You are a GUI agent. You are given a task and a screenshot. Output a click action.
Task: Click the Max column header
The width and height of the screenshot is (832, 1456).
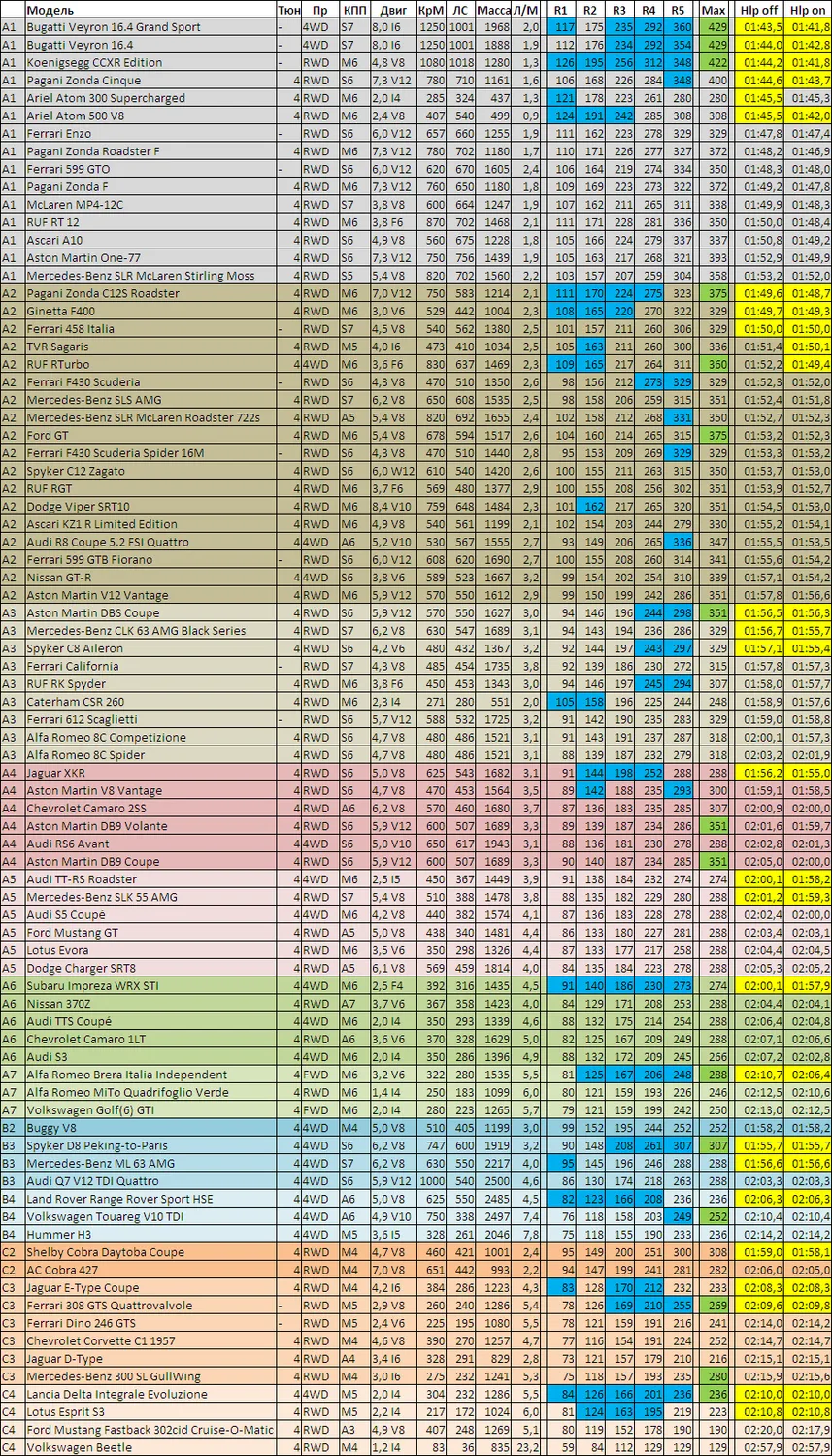(714, 9)
